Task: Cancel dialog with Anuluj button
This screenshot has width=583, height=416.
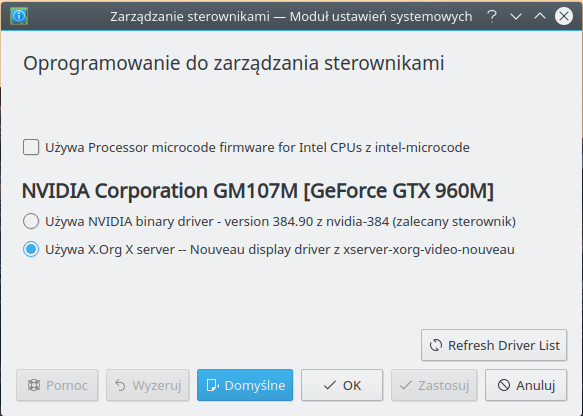Action: [526, 385]
